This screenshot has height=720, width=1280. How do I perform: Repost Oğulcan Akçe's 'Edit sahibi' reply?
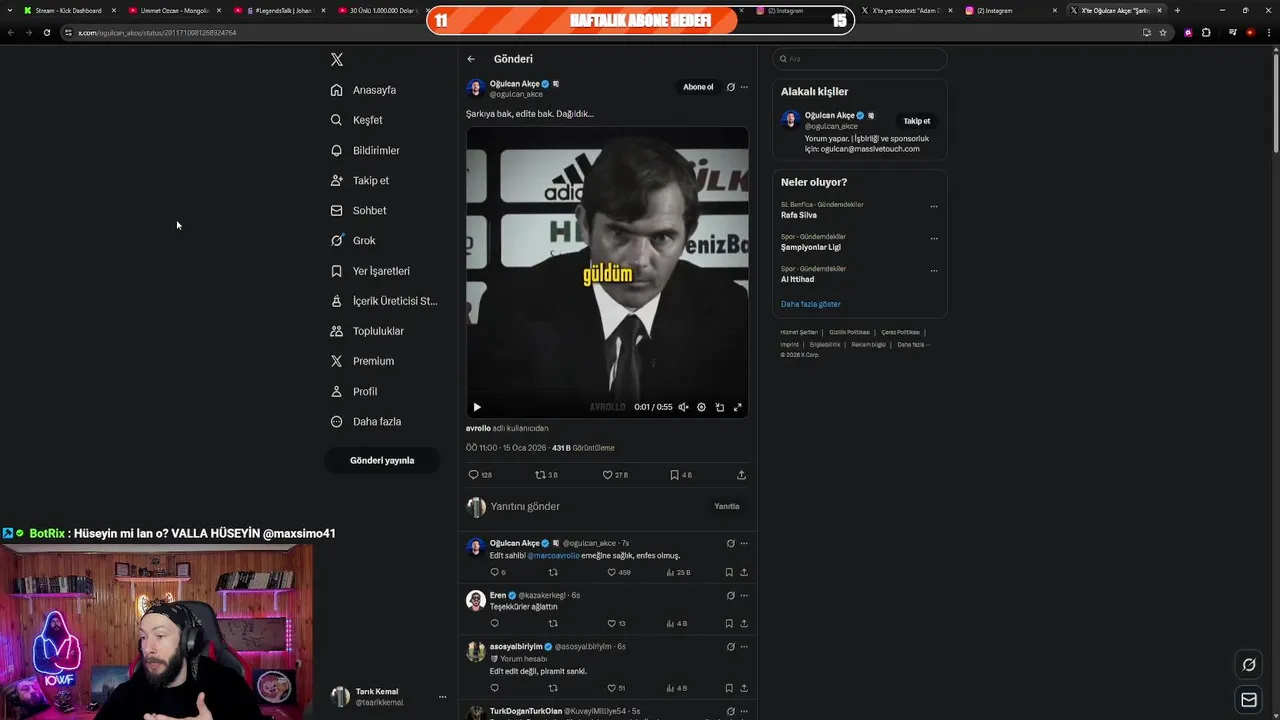(x=553, y=573)
